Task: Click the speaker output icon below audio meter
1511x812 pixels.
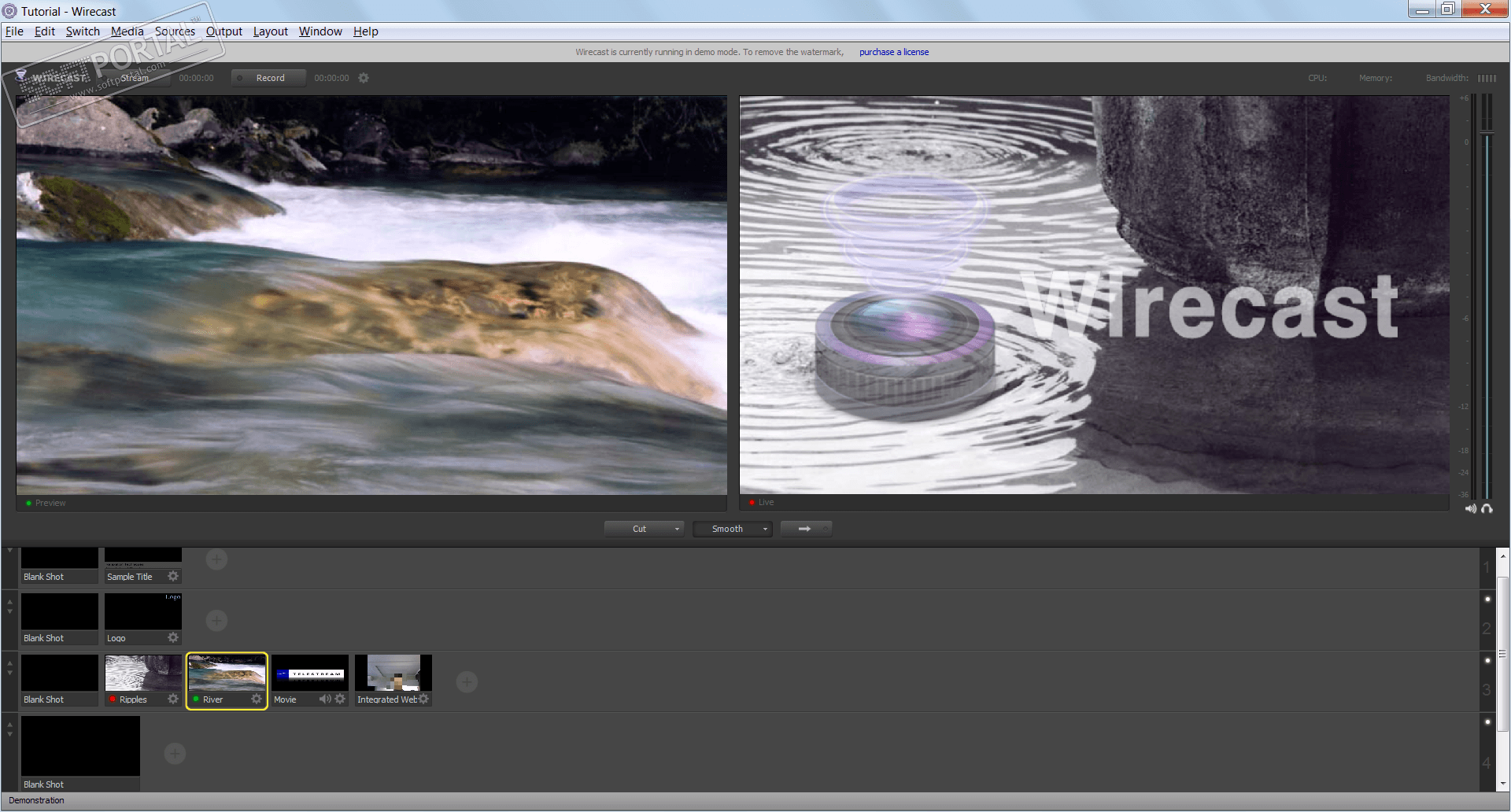Action: click(1470, 509)
